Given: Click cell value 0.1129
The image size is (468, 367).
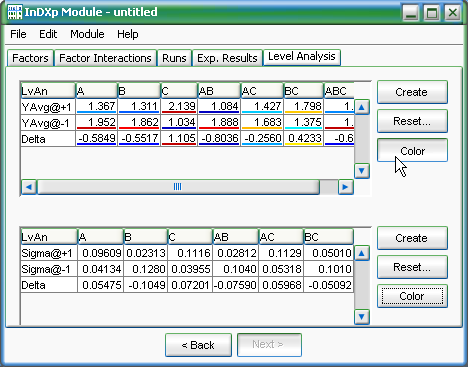Looking at the screenshot, I should point(281,253).
